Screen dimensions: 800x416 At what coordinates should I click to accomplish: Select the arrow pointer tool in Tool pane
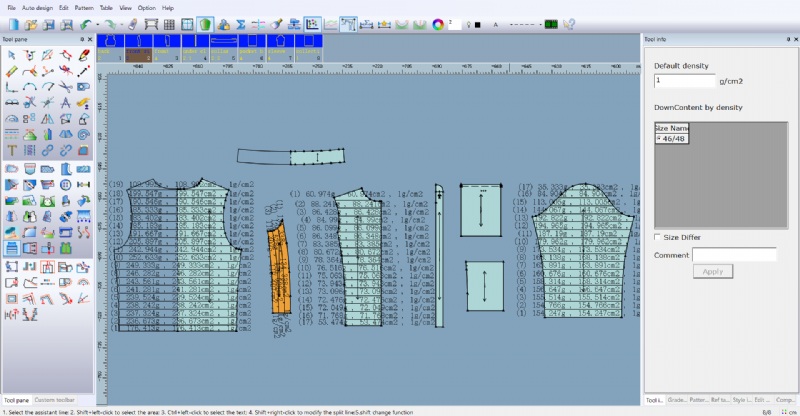[x=10, y=55]
